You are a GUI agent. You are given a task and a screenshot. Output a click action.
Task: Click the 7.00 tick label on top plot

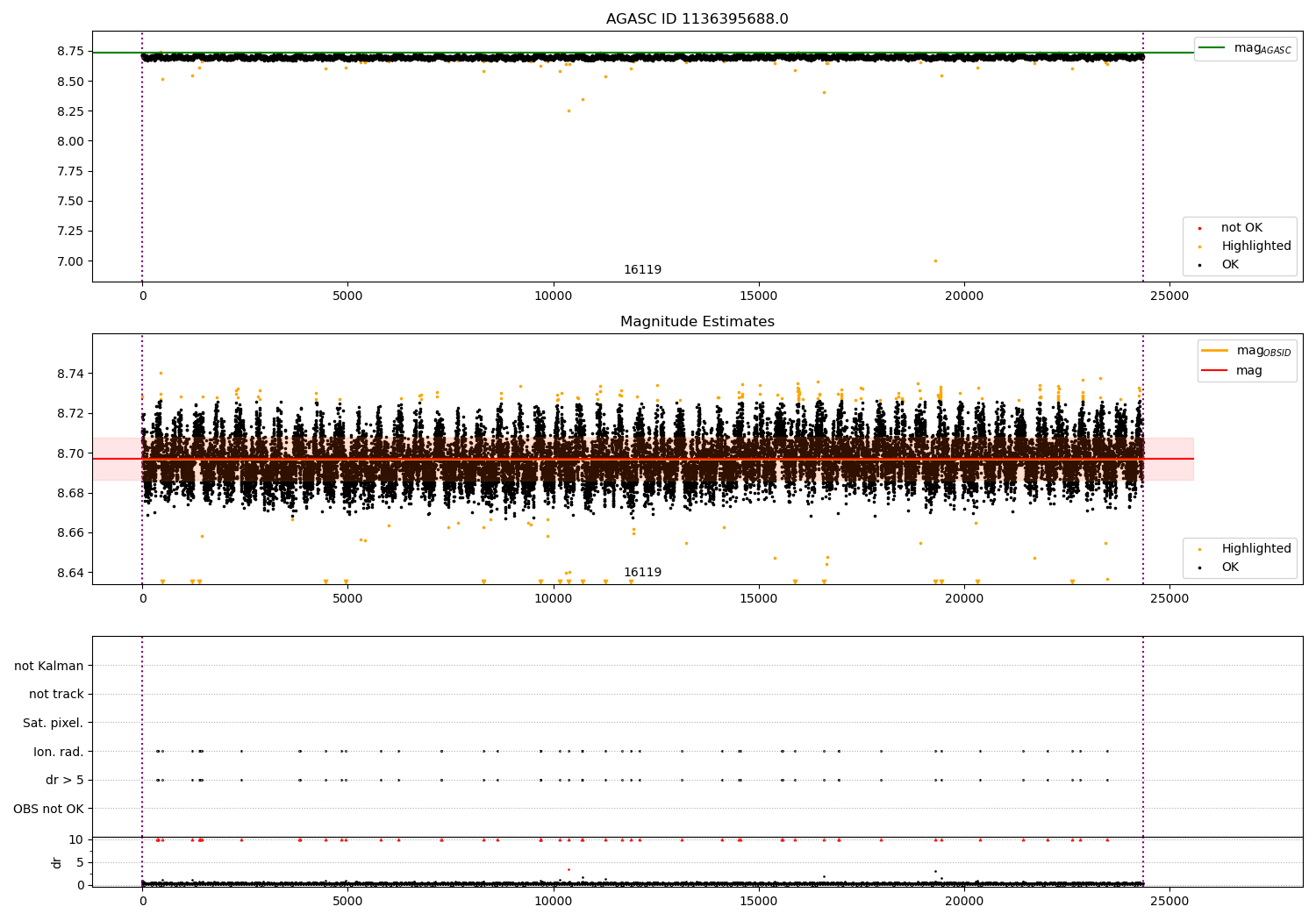point(68,261)
